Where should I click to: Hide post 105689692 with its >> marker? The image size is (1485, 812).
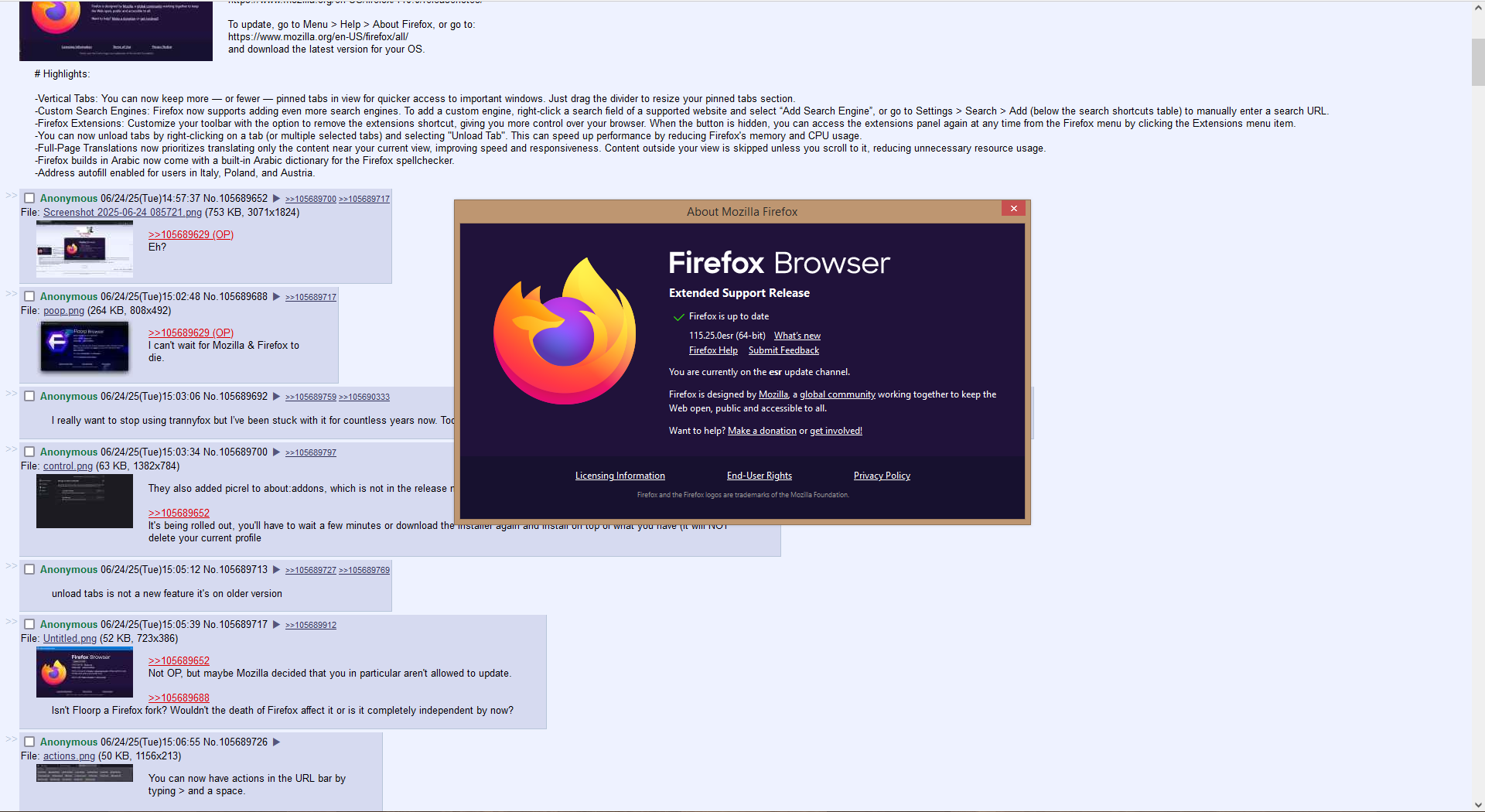11,393
